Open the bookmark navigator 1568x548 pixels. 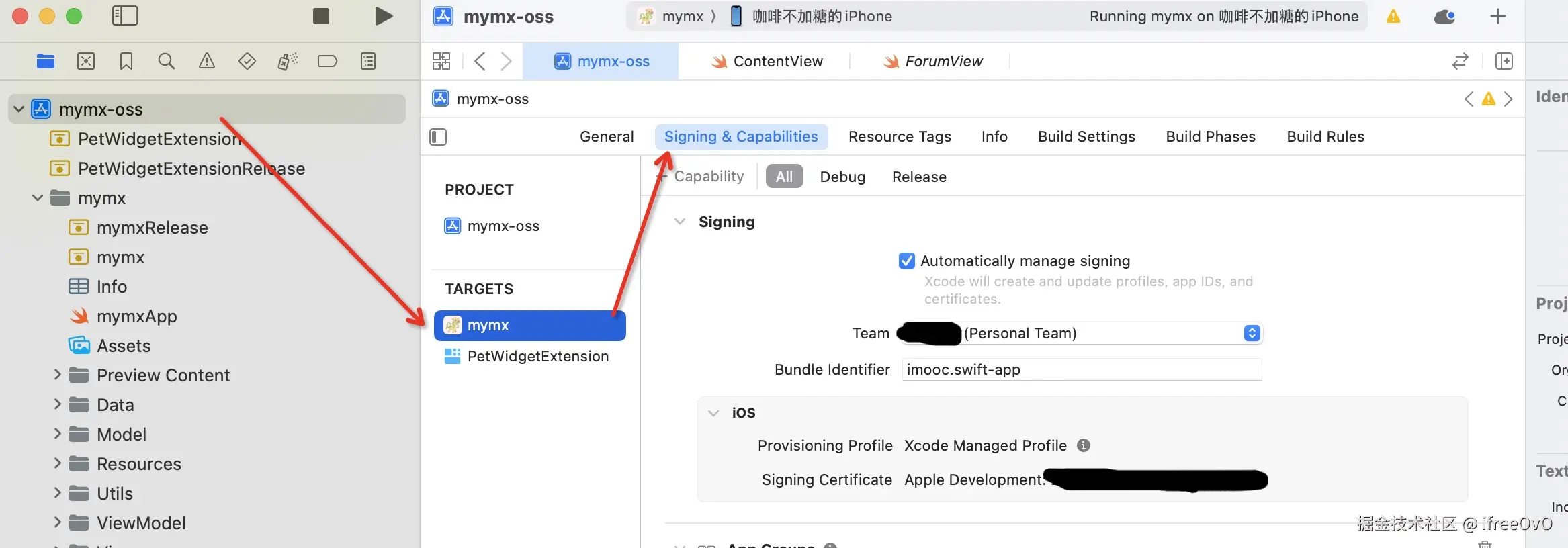tap(126, 62)
